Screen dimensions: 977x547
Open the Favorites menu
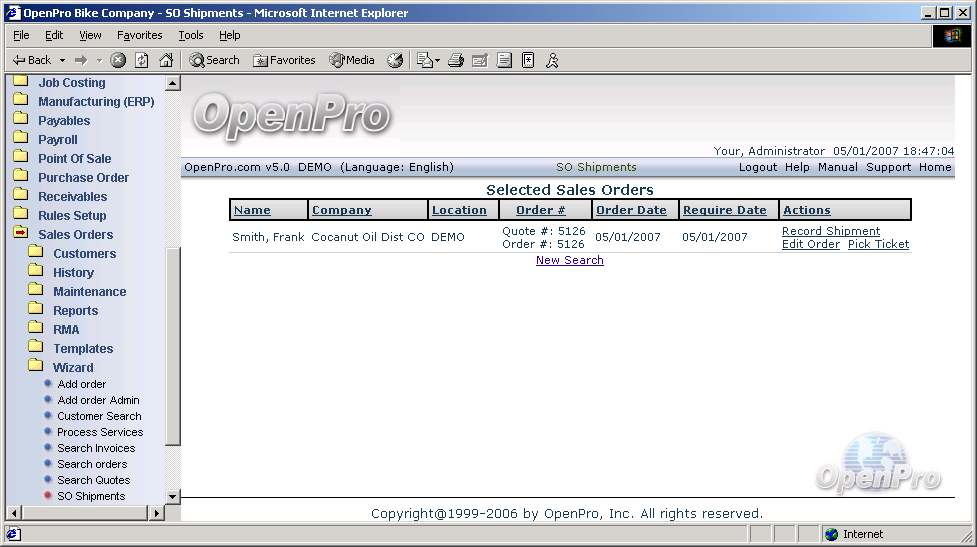pos(139,35)
